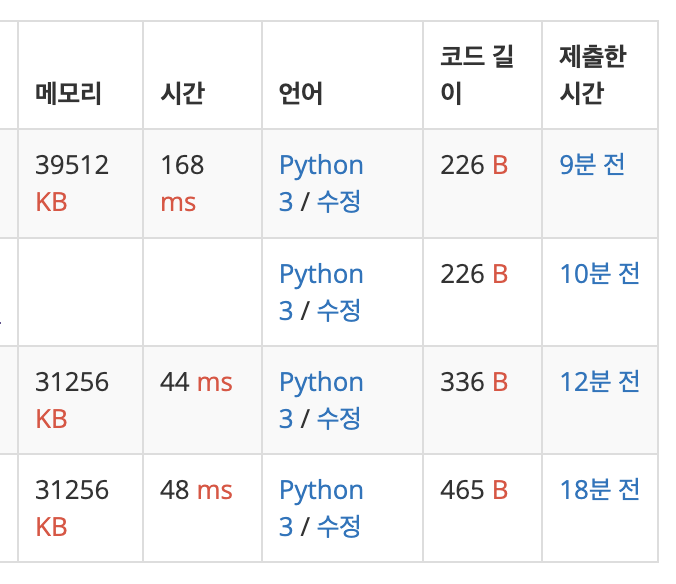Open Python 3 link in 12분 전 row
Viewport: 676px width, 584px height.
321,400
